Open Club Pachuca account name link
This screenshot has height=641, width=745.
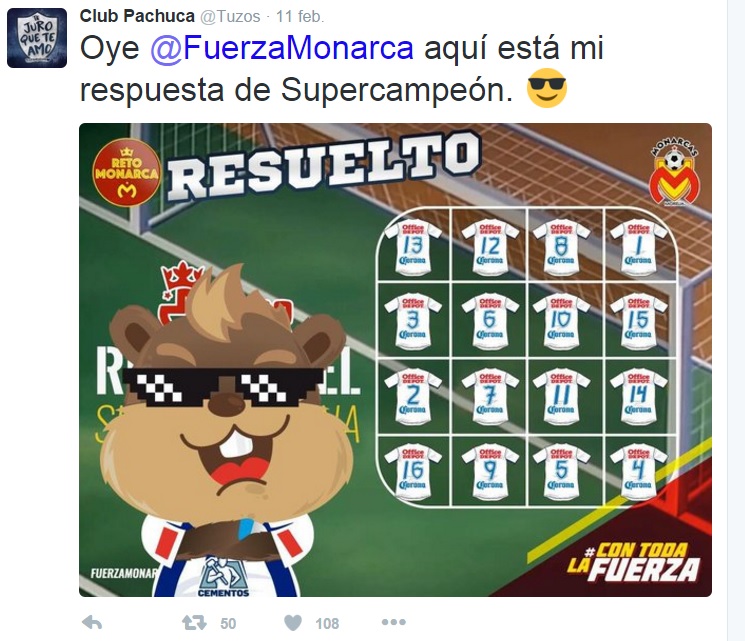(x=137, y=16)
